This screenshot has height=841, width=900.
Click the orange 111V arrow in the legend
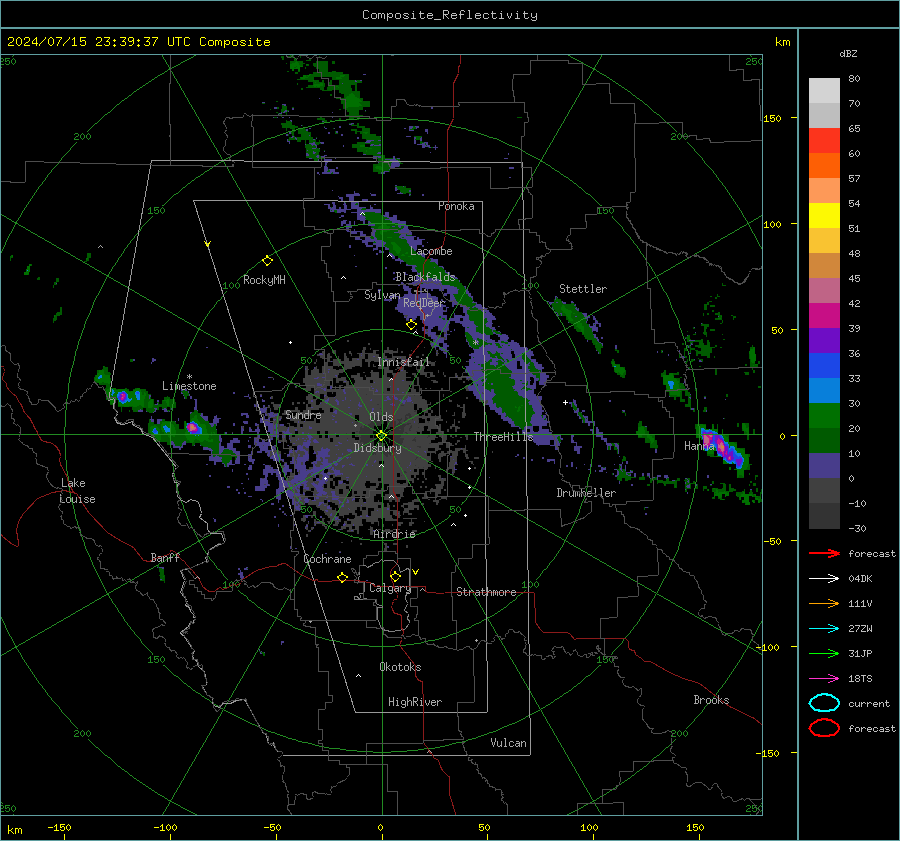pos(824,603)
